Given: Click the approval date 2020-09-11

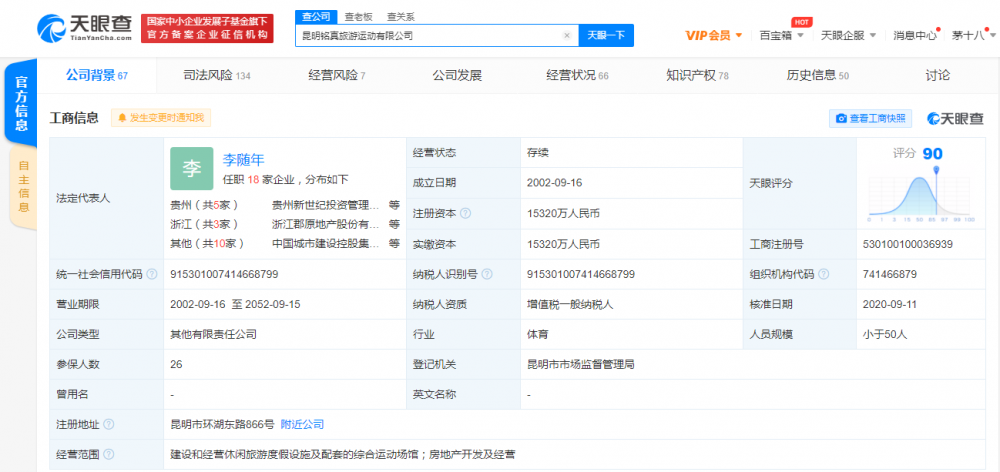Looking at the screenshot, I should tap(889, 304).
